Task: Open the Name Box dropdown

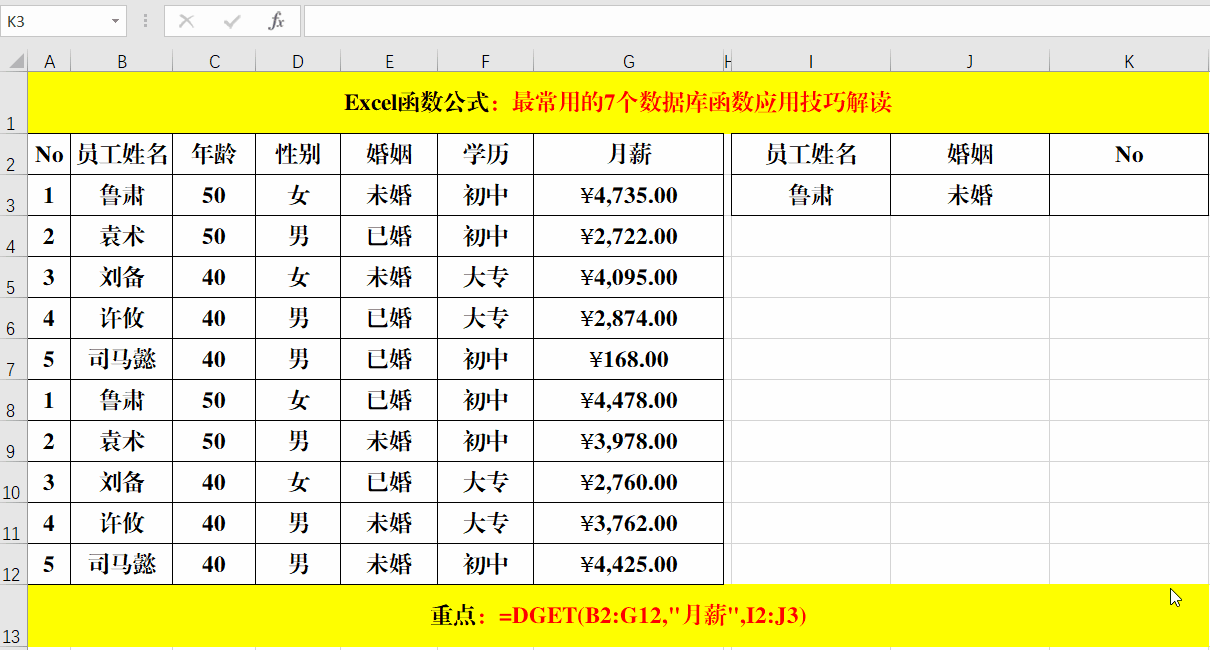Action: point(113,21)
